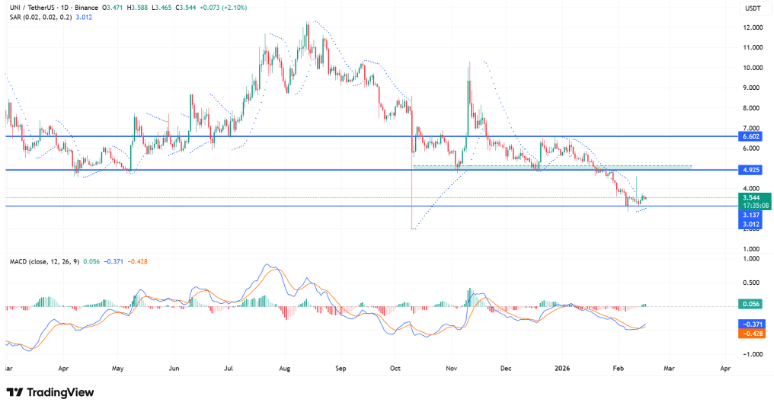This screenshot has height=409, width=774.
Task: Select the green dashed rectangle zone
Action: point(550,166)
